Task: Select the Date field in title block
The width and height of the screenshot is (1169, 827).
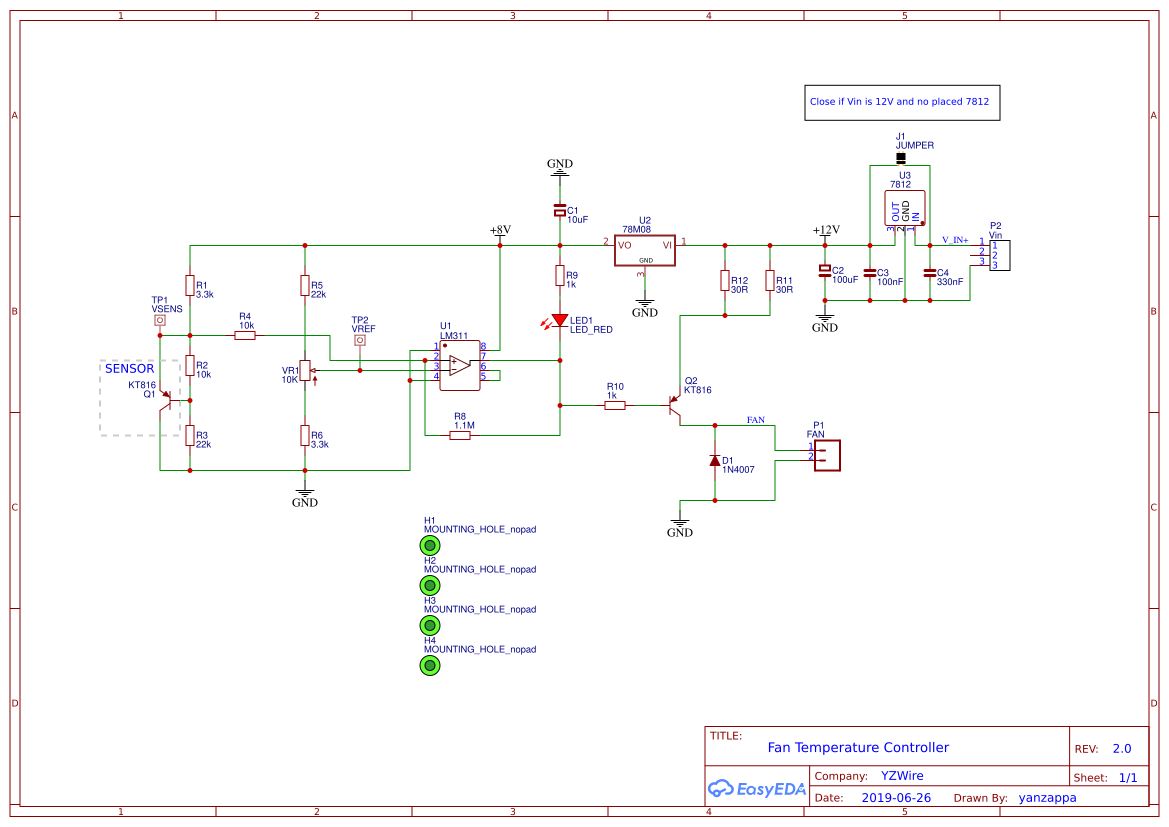Action: pos(897,797)
